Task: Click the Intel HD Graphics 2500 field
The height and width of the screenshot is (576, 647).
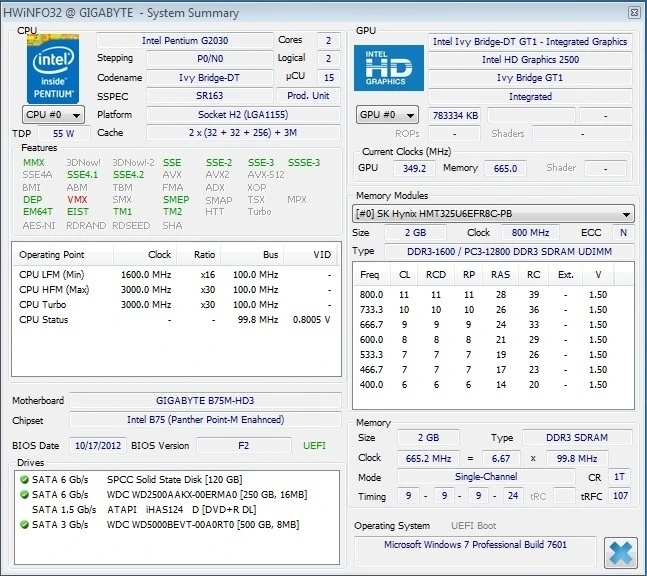Action: coord(530,60)
